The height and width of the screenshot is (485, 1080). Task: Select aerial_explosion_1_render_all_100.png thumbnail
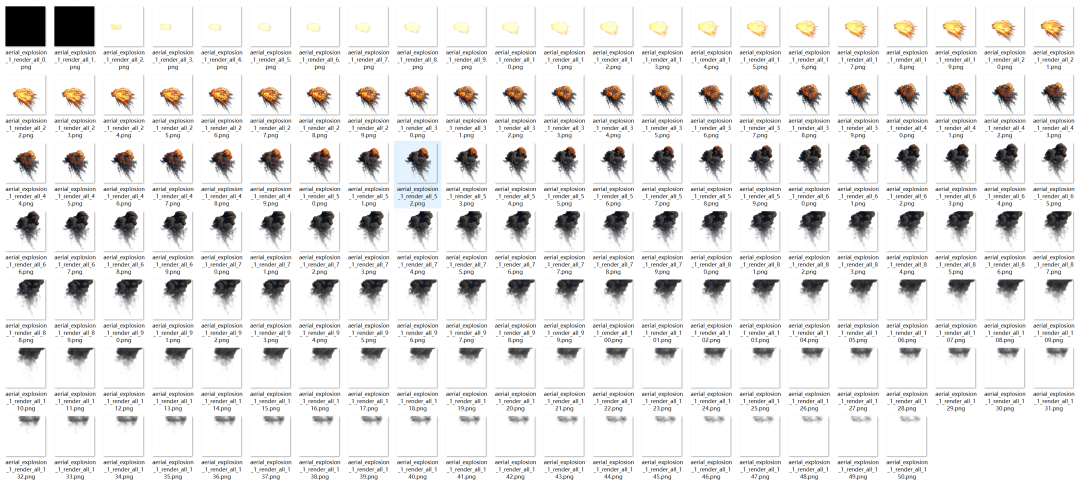coord(615,297)
